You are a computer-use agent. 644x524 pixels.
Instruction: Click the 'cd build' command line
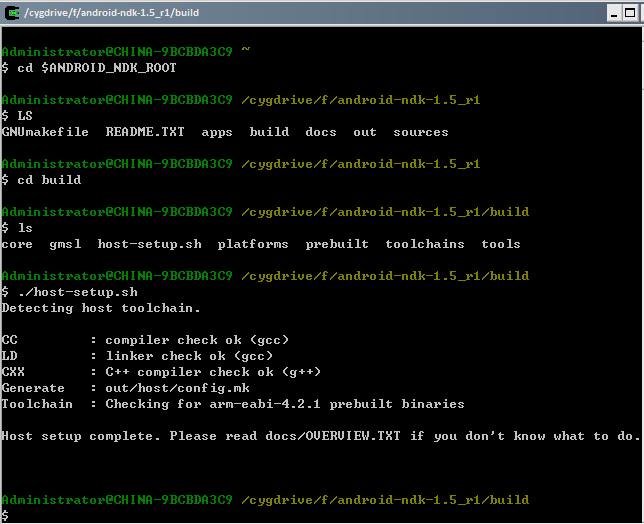pos(41,180)
